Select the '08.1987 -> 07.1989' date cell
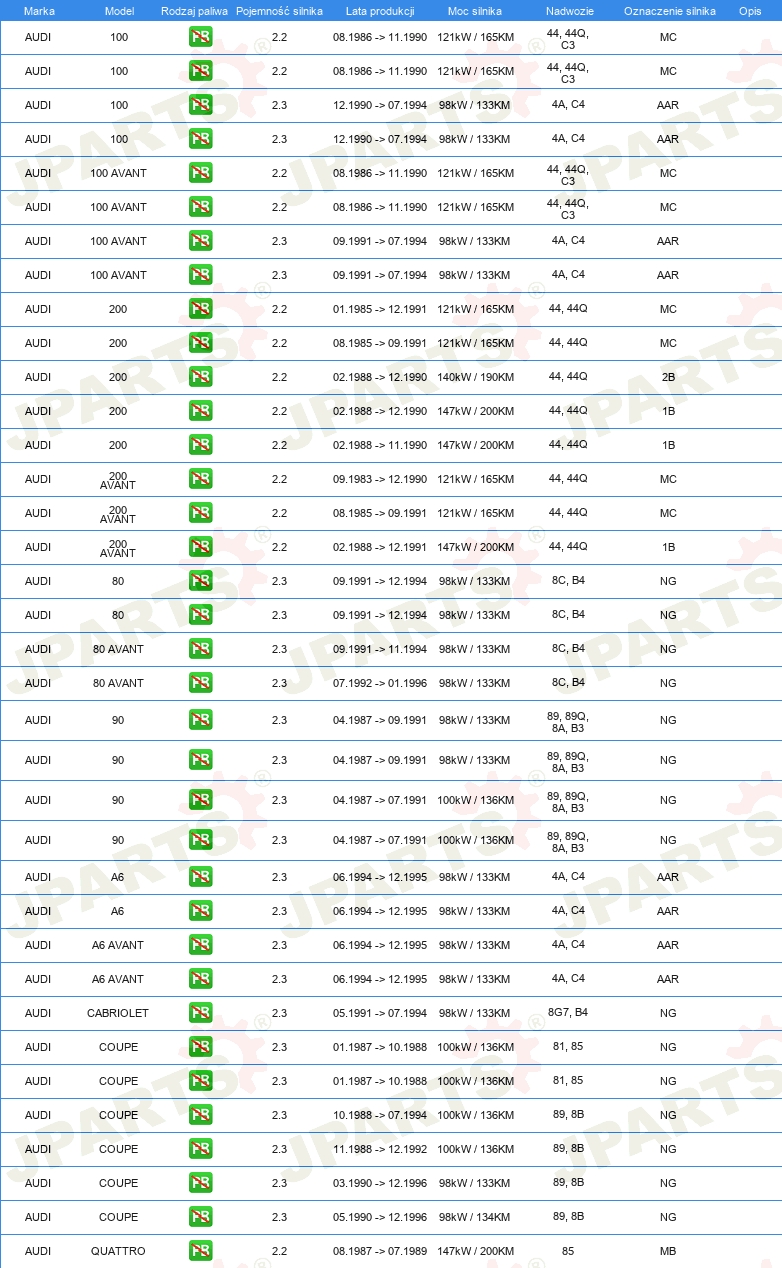Image resolution: width=782 pixels, height=1268 pixels. pyautogui.click(x=380, y=1251)
